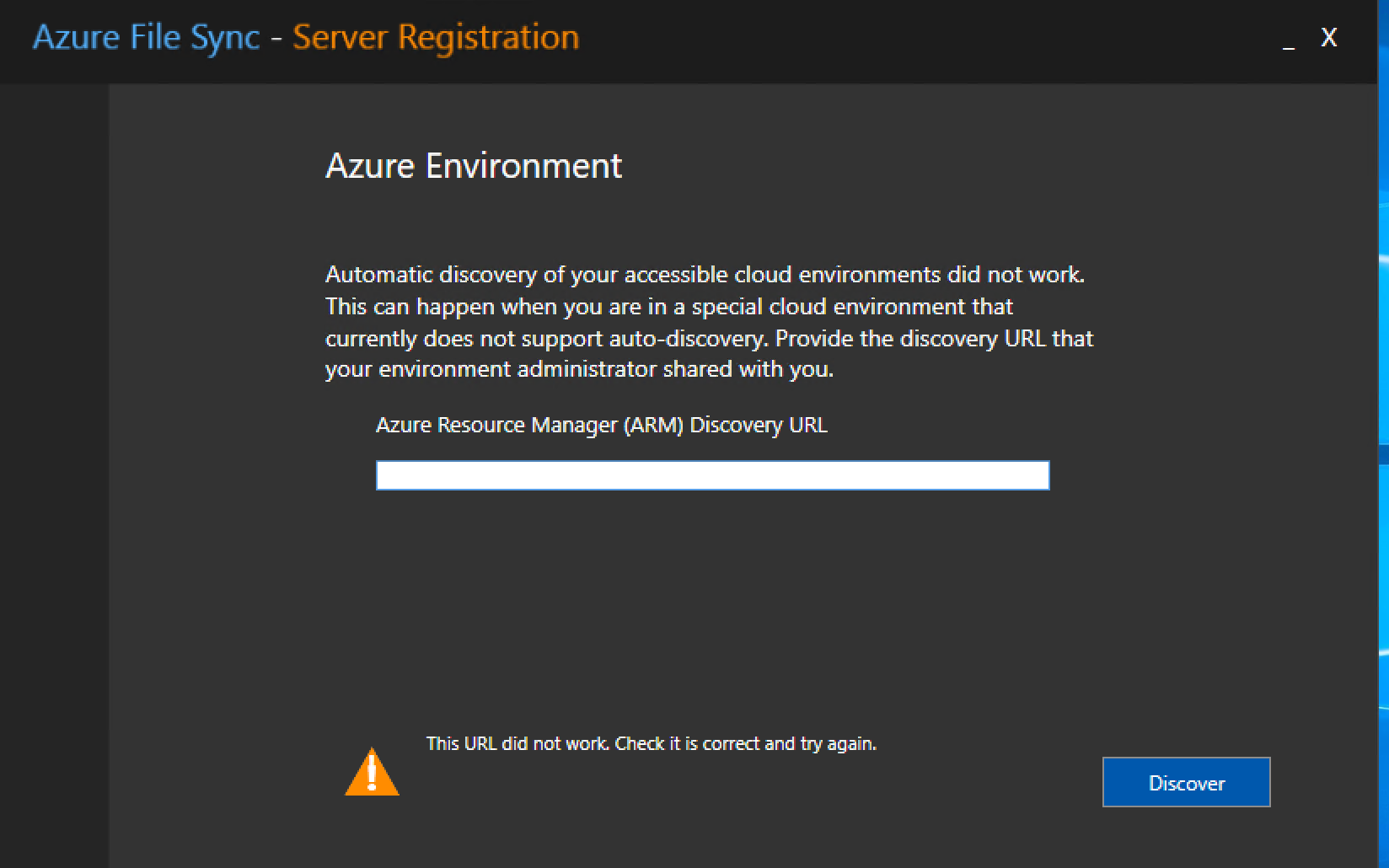Click the 'Azure File Sync' title text
This screenshot has width=1389, height=868.
147,39
